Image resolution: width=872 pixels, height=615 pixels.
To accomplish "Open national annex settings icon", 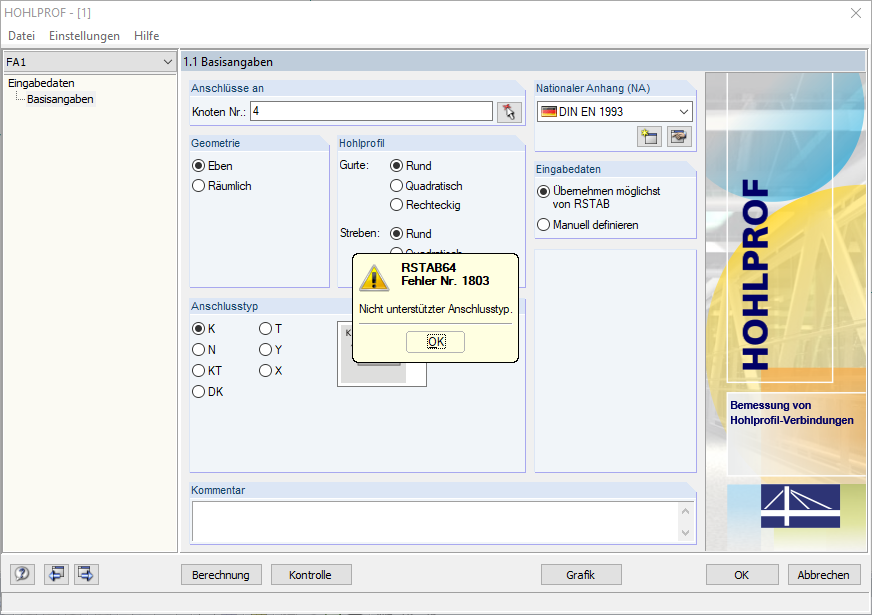I will (x=679, y=136).
